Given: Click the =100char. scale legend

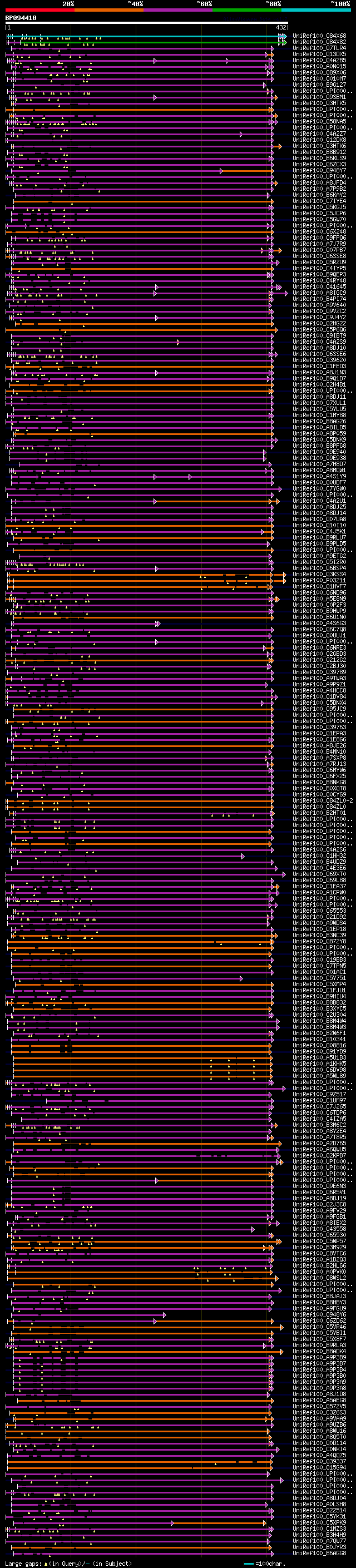Looking at the screenshot, I should coord(264,1564).
